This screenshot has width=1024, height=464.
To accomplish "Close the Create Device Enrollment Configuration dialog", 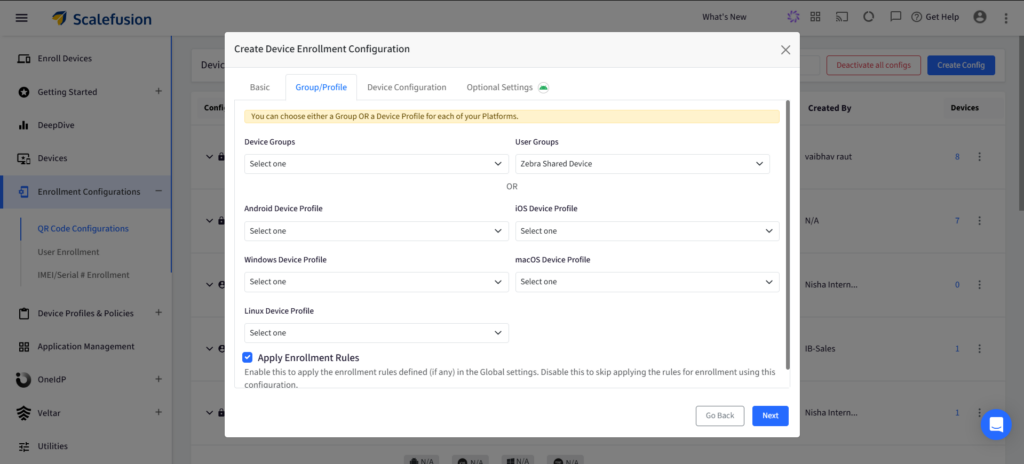I will coord(785,50).
